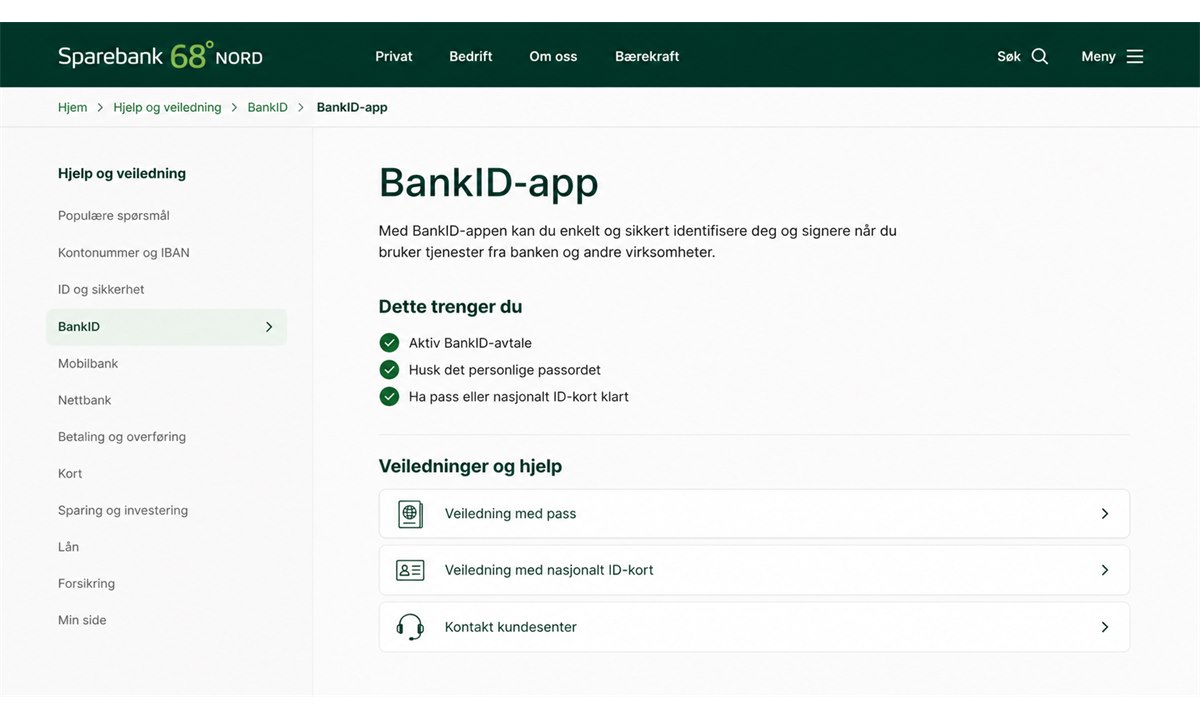The width and height of the screenshot is (1200, 720).
Task: Select Nettbank in sidebar
Action: [85, 400]
